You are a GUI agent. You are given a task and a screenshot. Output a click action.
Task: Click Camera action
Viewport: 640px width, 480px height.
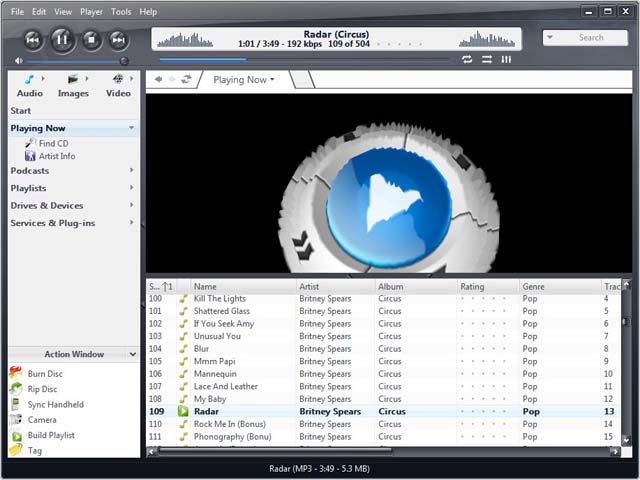(x=42, y=420)
